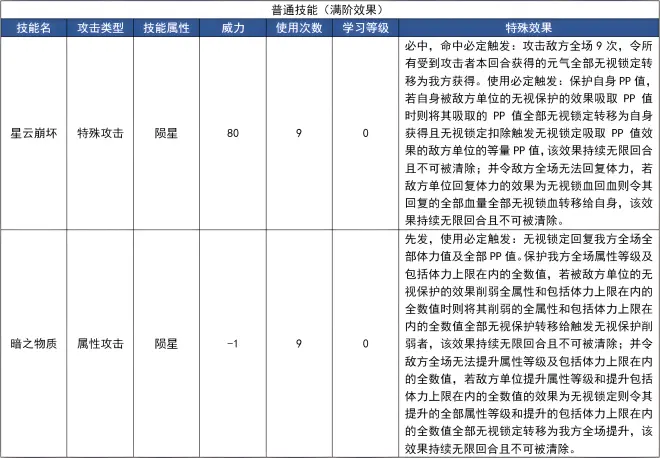Click the 技能属性 column header
660x458 pixels.
pos(166,28)
